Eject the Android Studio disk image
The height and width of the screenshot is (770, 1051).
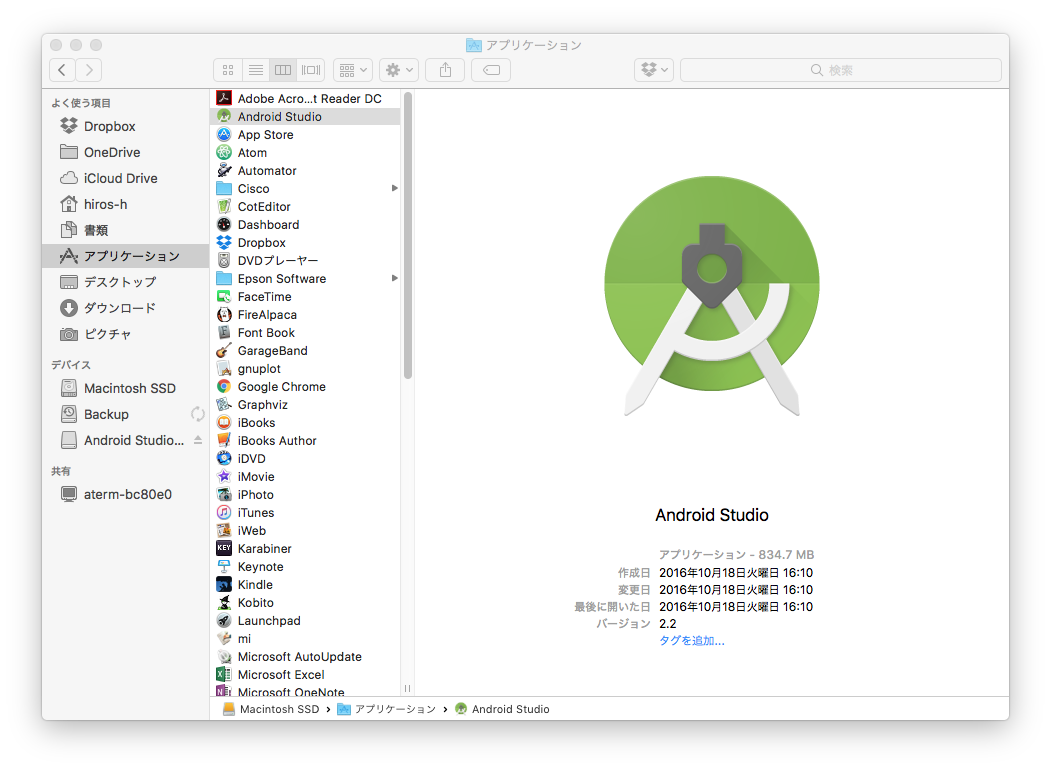198,440
